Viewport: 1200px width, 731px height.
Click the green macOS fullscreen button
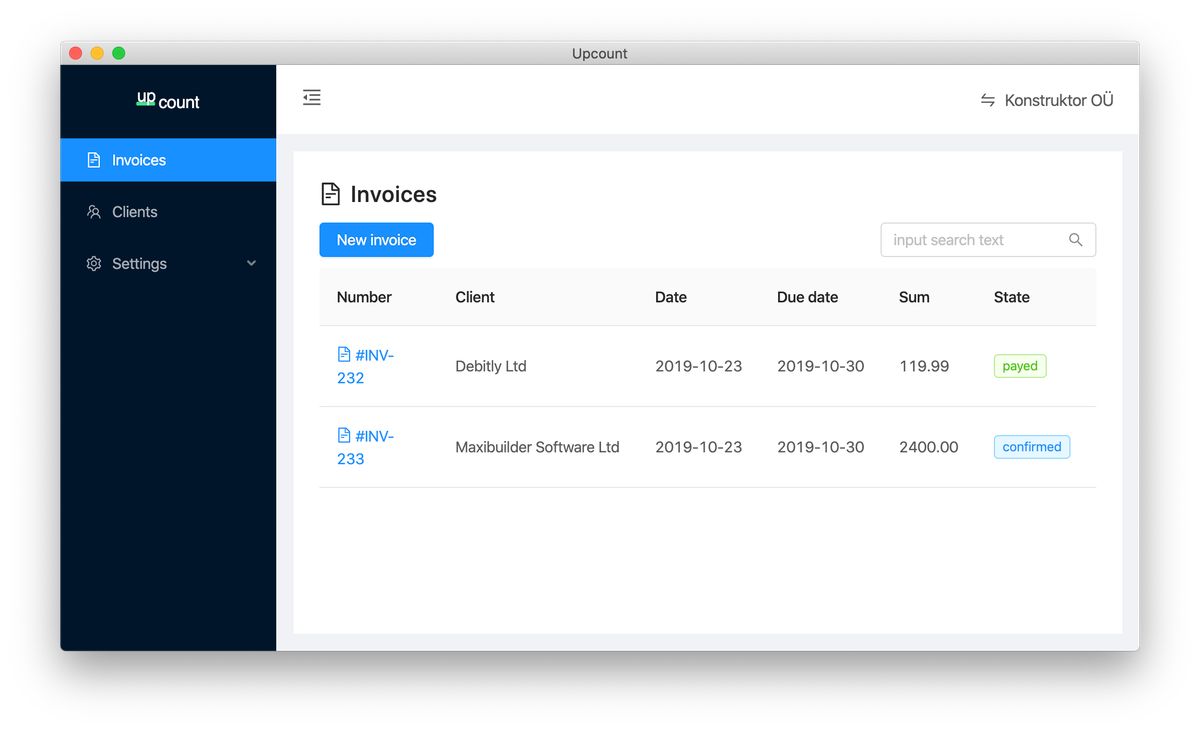point(119,53)
